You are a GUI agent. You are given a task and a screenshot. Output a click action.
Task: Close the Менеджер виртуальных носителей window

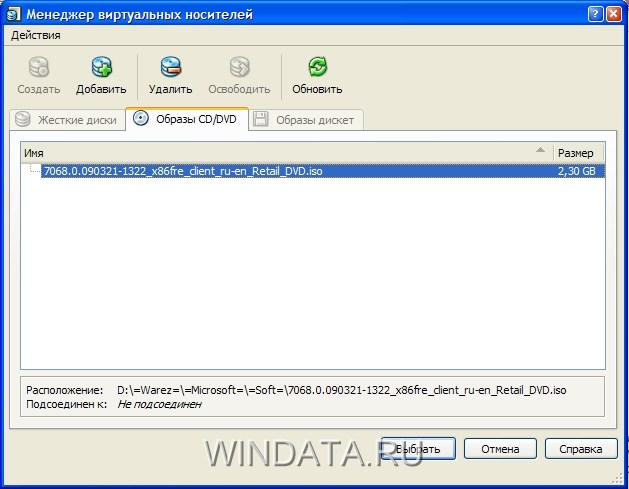tap(614, 14)
